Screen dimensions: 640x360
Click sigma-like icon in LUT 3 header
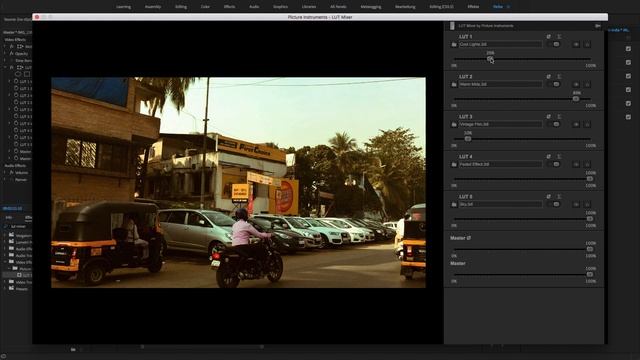tap(559, 117)
